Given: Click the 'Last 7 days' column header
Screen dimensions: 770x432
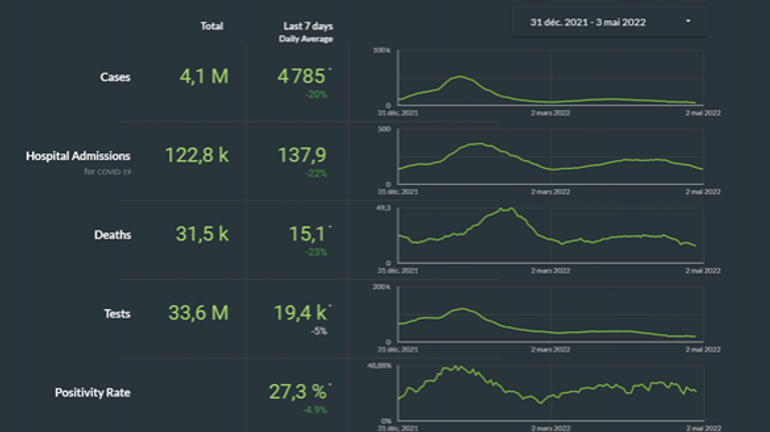Looking at the screenshot, I should click(x=305, y=26).
